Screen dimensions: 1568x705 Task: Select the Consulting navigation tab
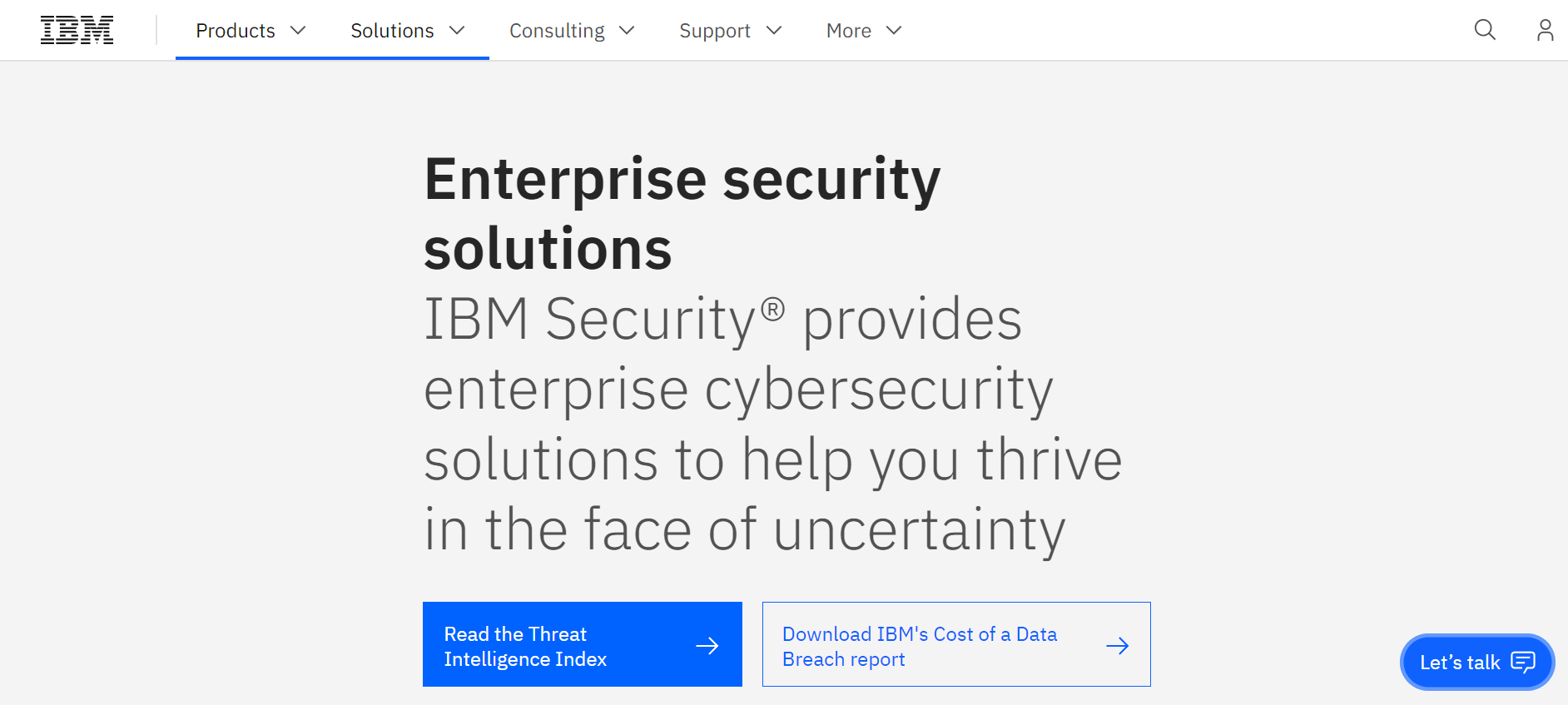[557, 31]
